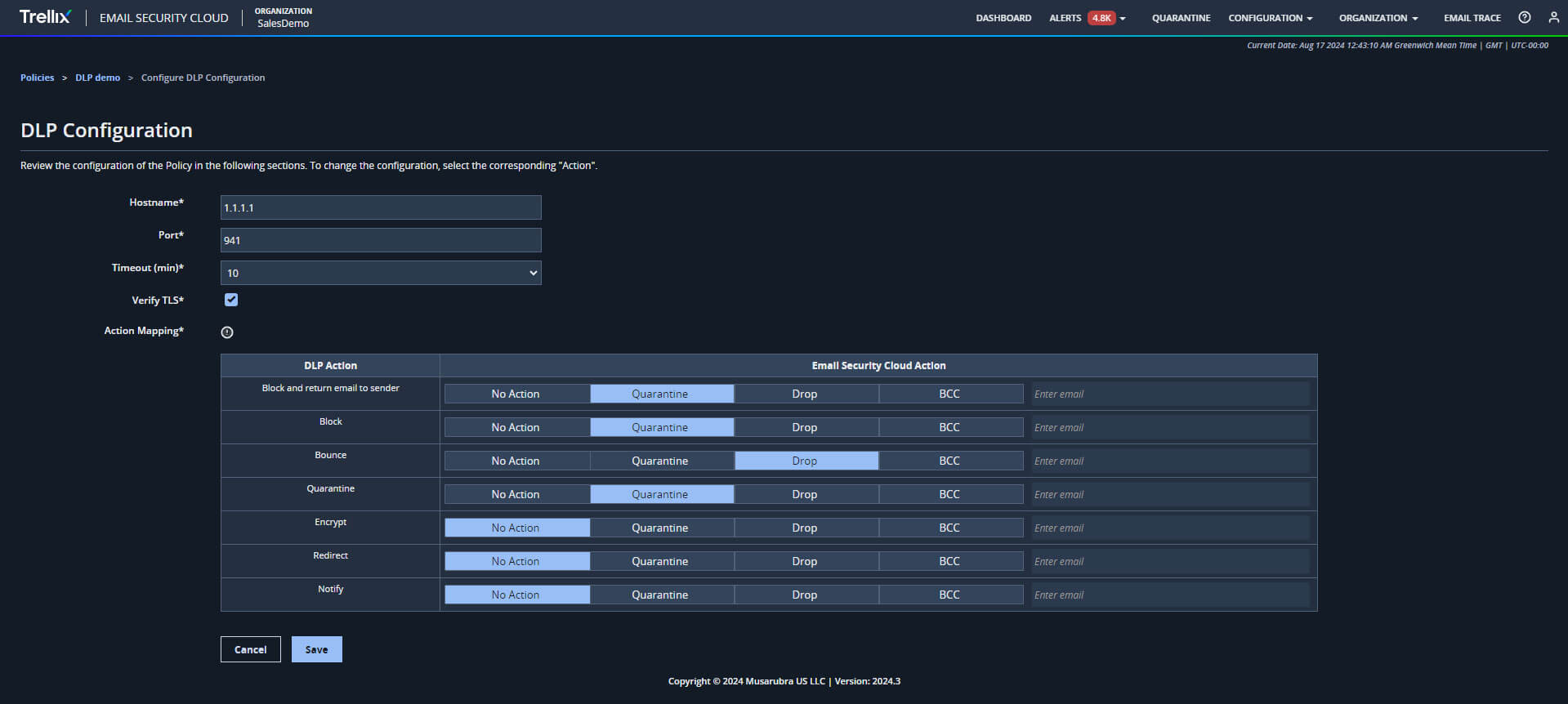Viewport: 1568px width, 704px height.
Task: Click the Trellix logo
Action: tap(45, 17)
